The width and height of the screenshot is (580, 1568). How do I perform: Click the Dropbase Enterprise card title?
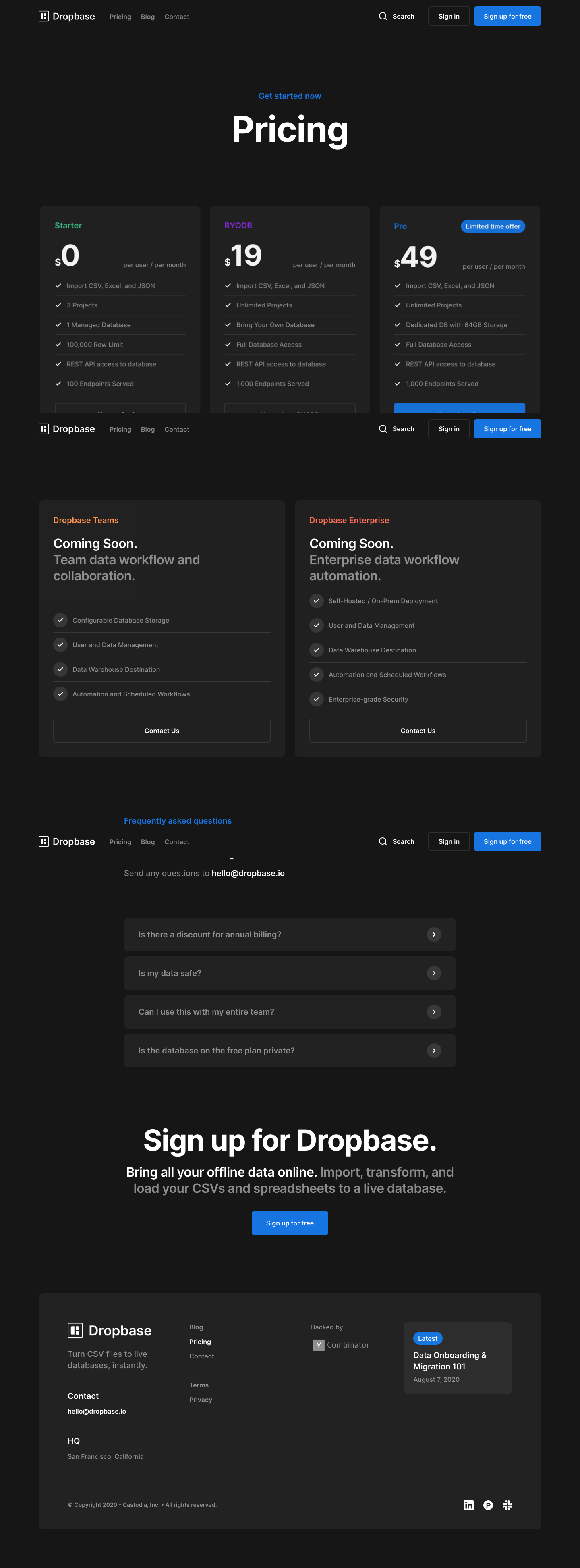pyautogui.click(x=349, y=520)
